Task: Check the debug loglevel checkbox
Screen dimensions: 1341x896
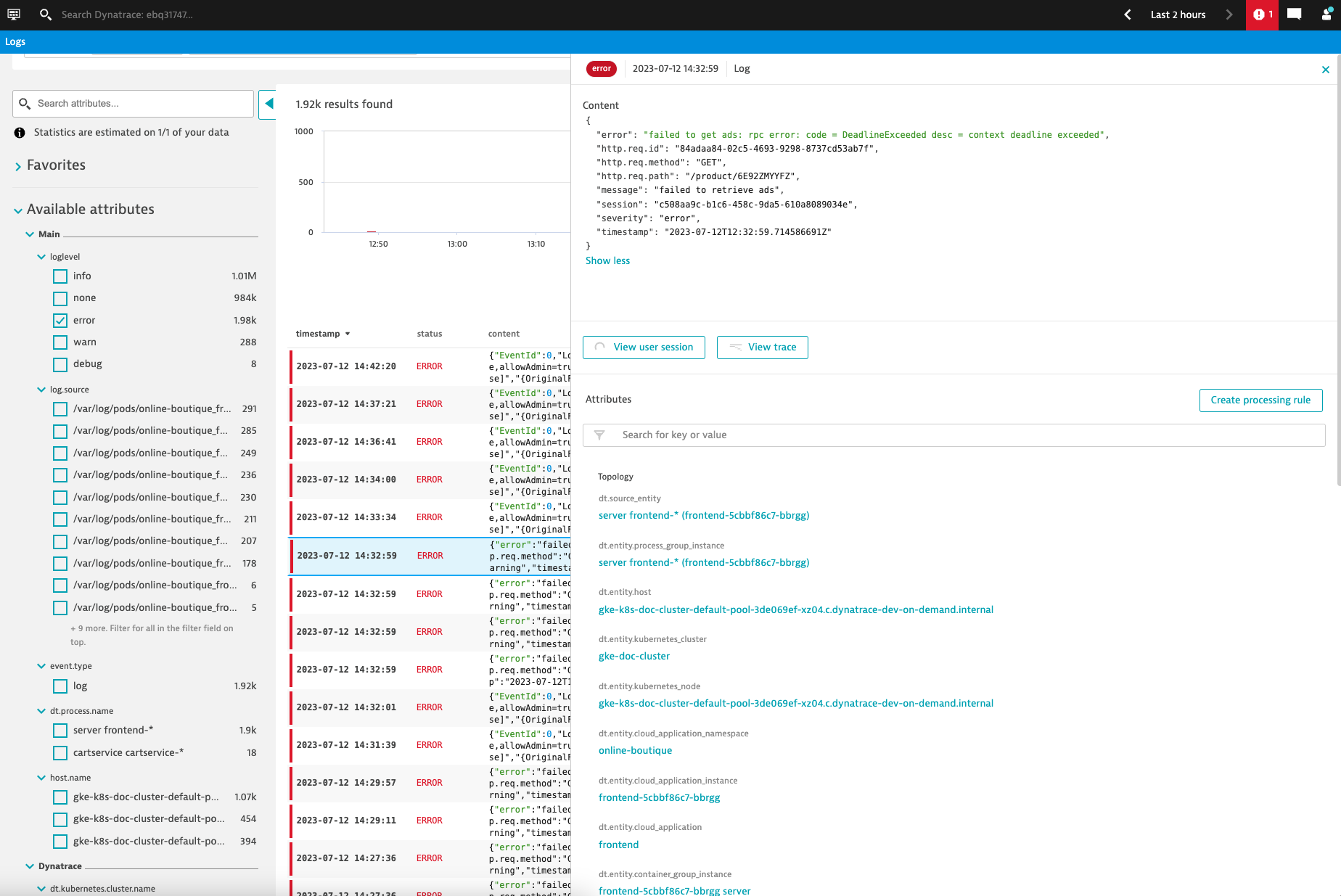Action: point(60,364)
